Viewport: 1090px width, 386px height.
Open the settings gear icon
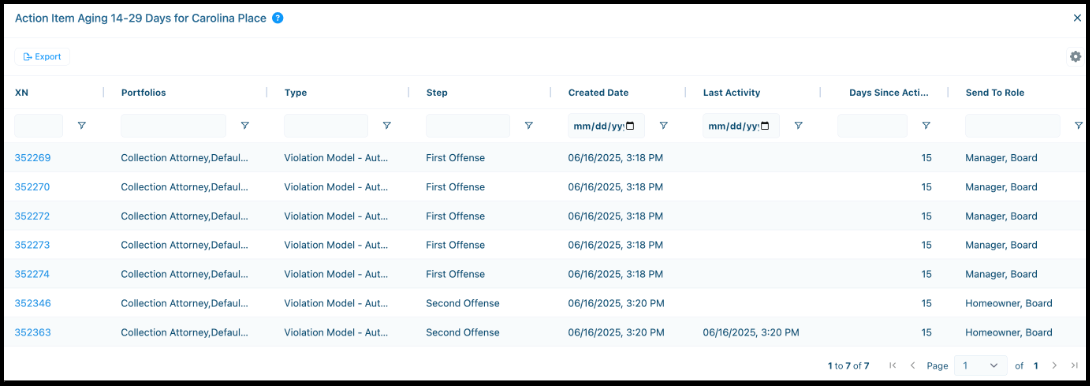tap(1075, 56)
